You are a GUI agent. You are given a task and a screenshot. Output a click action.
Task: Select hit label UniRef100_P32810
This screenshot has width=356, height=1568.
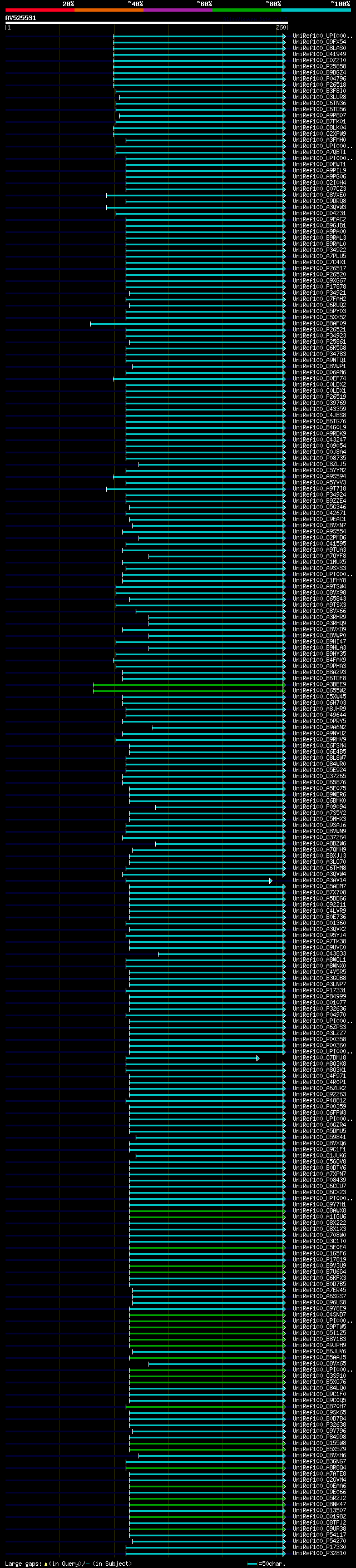pos(319,1553)
